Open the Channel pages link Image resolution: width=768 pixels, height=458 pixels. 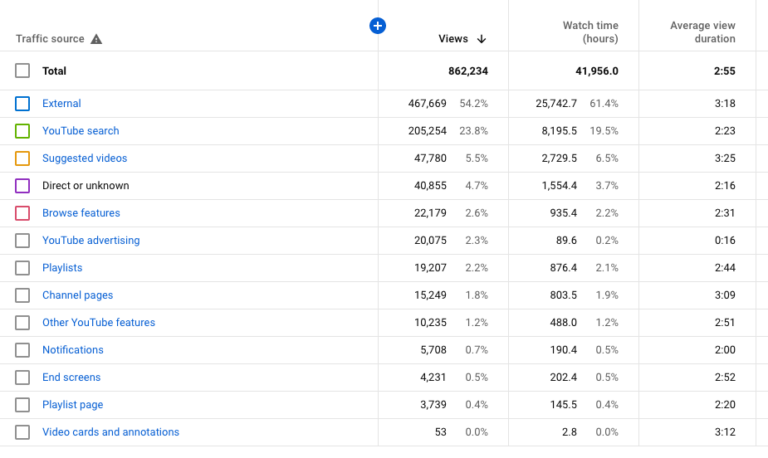(x=77, y=295)
